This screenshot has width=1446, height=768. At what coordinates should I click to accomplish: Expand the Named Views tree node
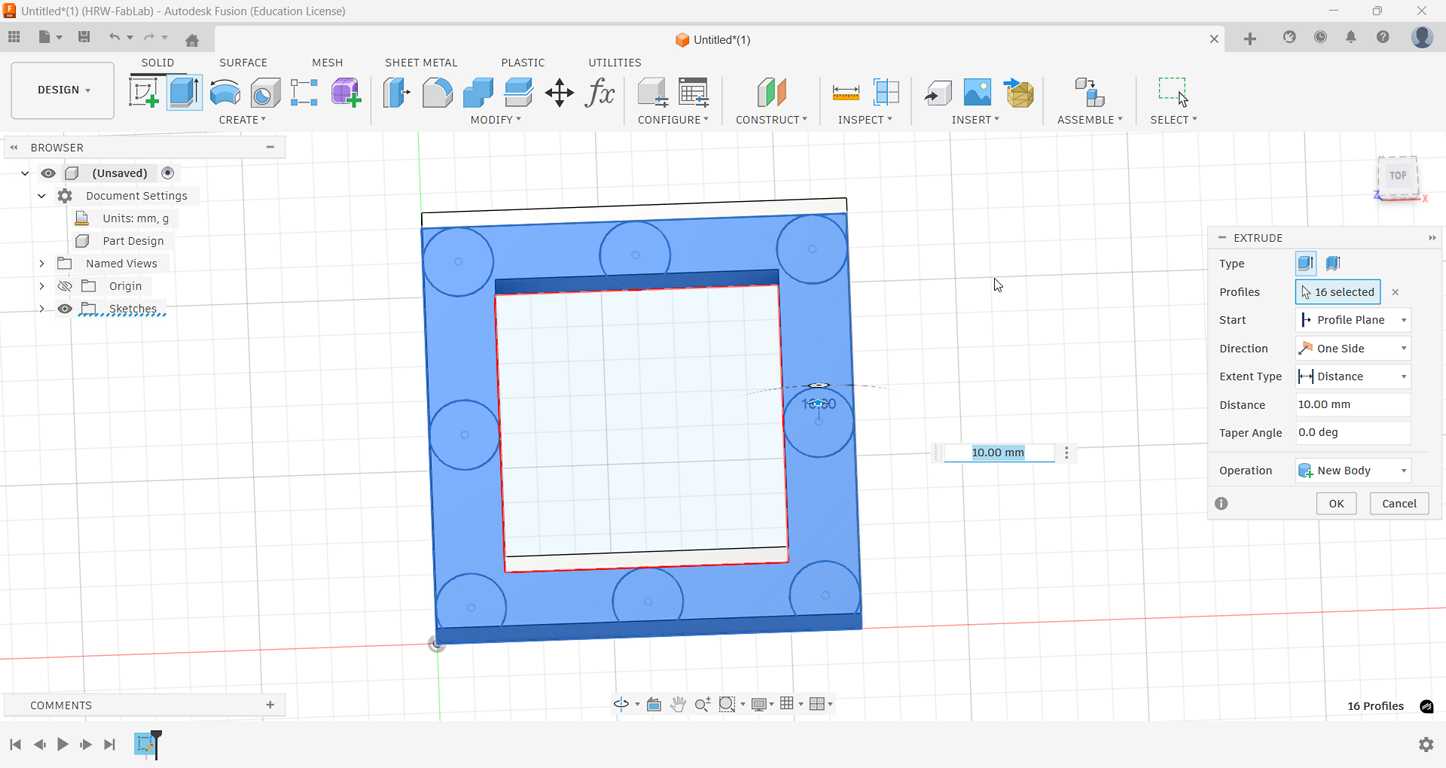coord(42,264)
